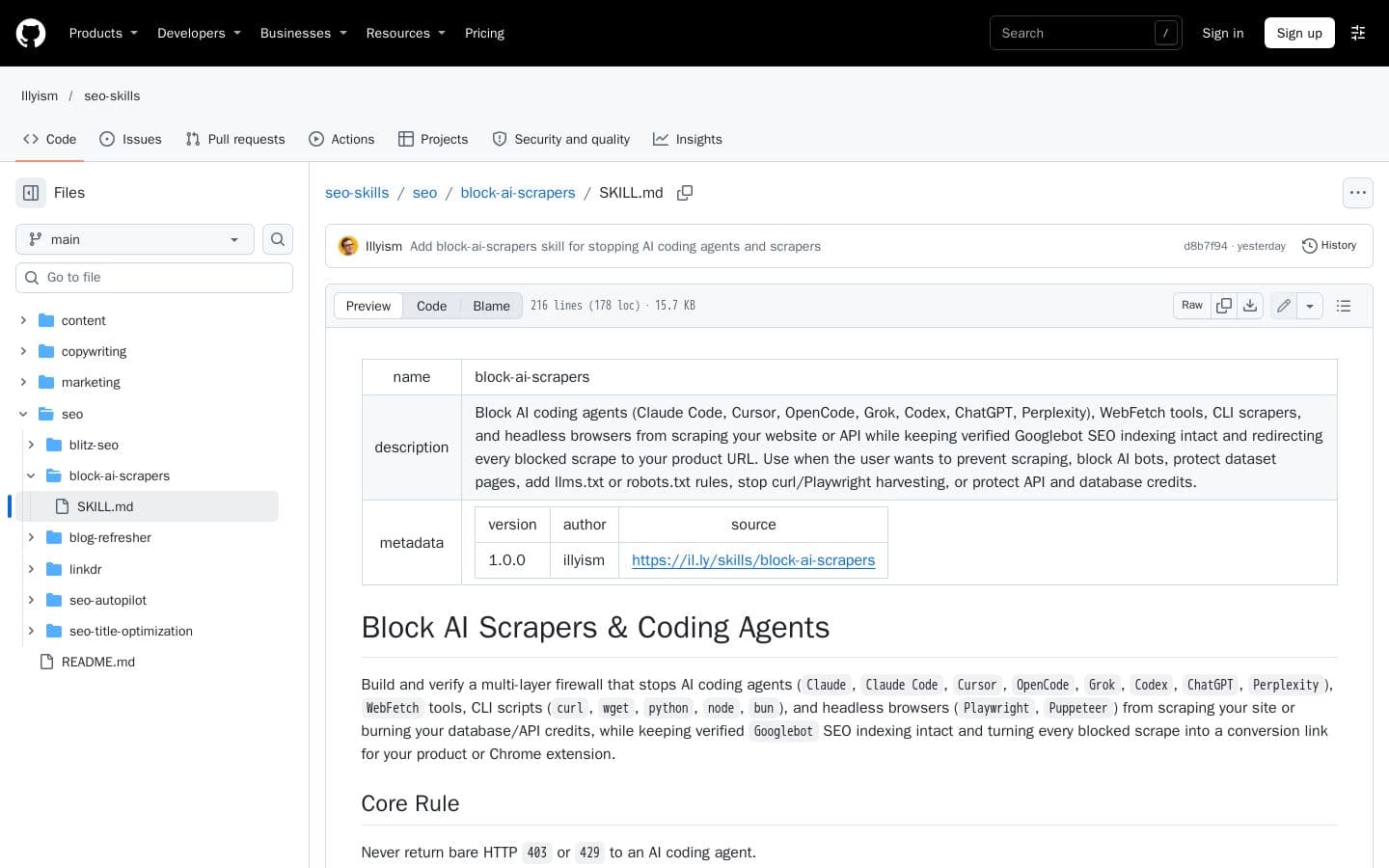Collapse the block-ai-scrapers folder

(x=31, y=475)
